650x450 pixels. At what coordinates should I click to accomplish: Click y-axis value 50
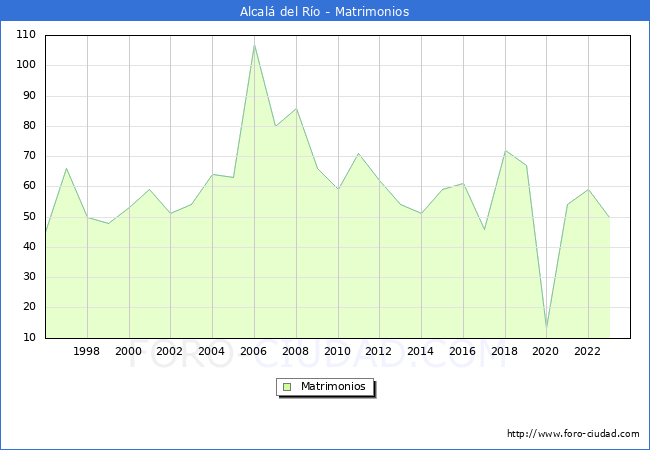pyautogui.click(x=29, y=216)
